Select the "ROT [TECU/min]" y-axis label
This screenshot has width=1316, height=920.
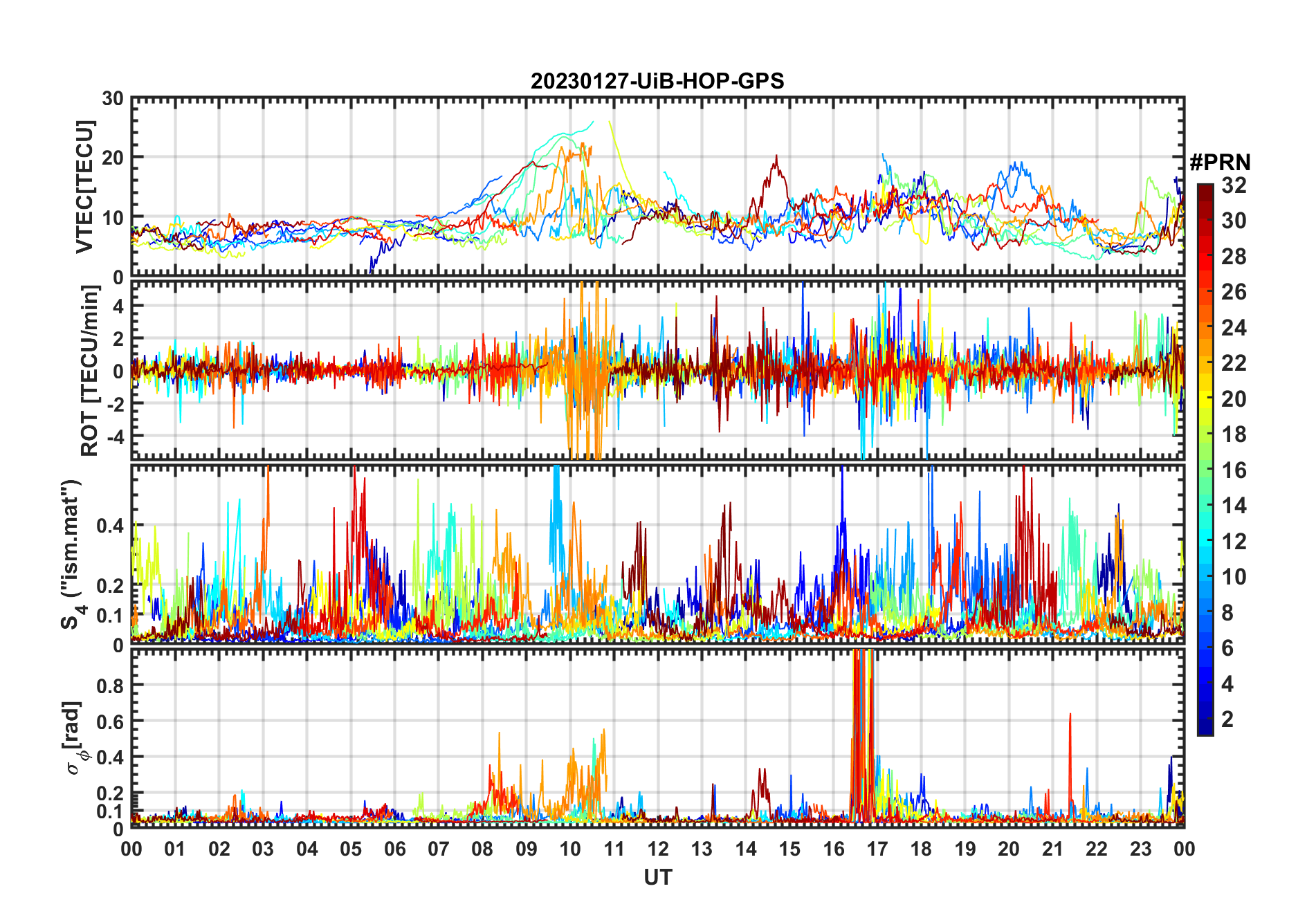pos(89,371)
